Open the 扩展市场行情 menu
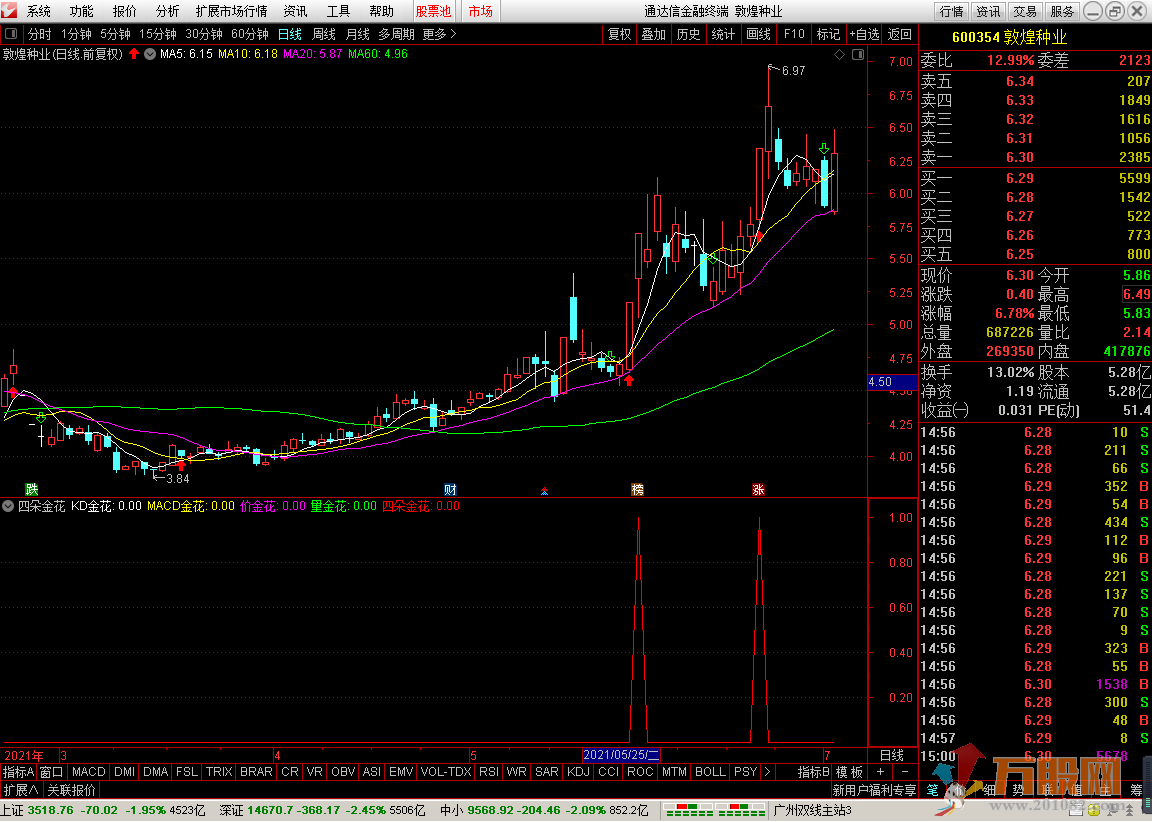This screenshot has height=822, width=1152. [x=231, y=11]
